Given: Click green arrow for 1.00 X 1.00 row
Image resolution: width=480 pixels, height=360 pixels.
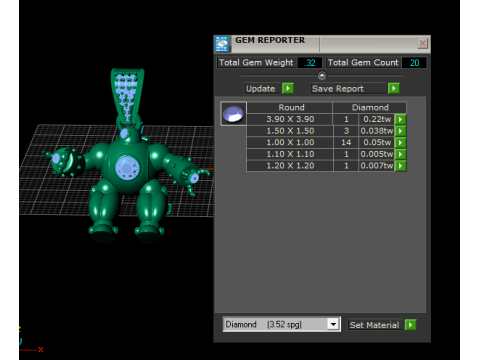Looking at the screenshot, I should tap(400, 143).
